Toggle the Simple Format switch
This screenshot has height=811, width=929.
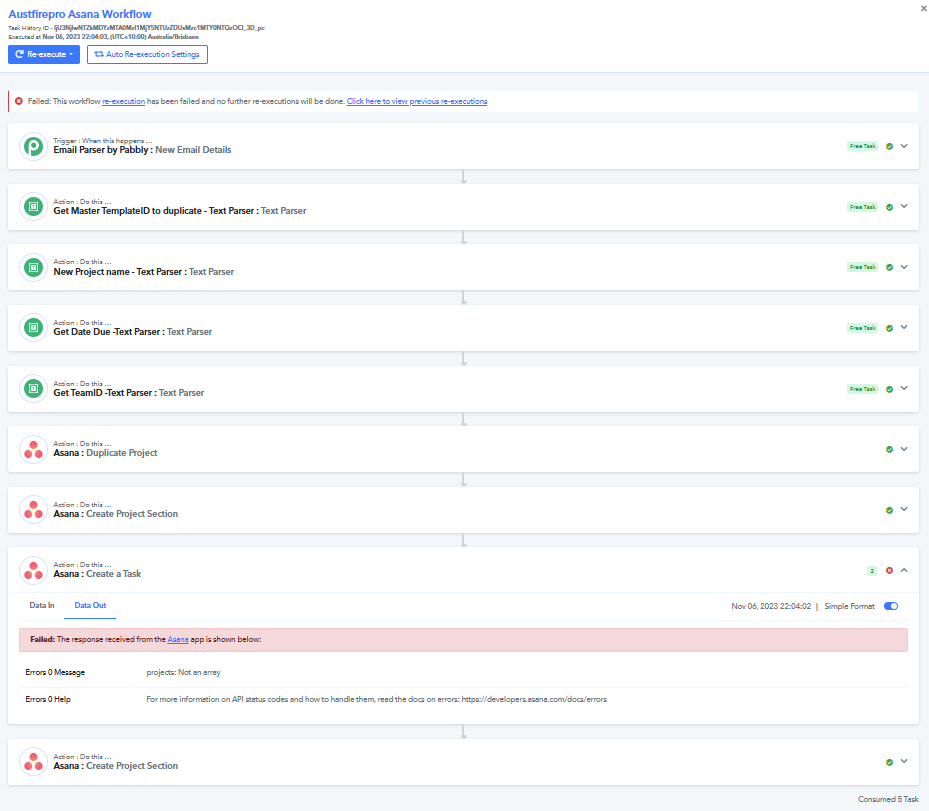(x=891, y=606)
